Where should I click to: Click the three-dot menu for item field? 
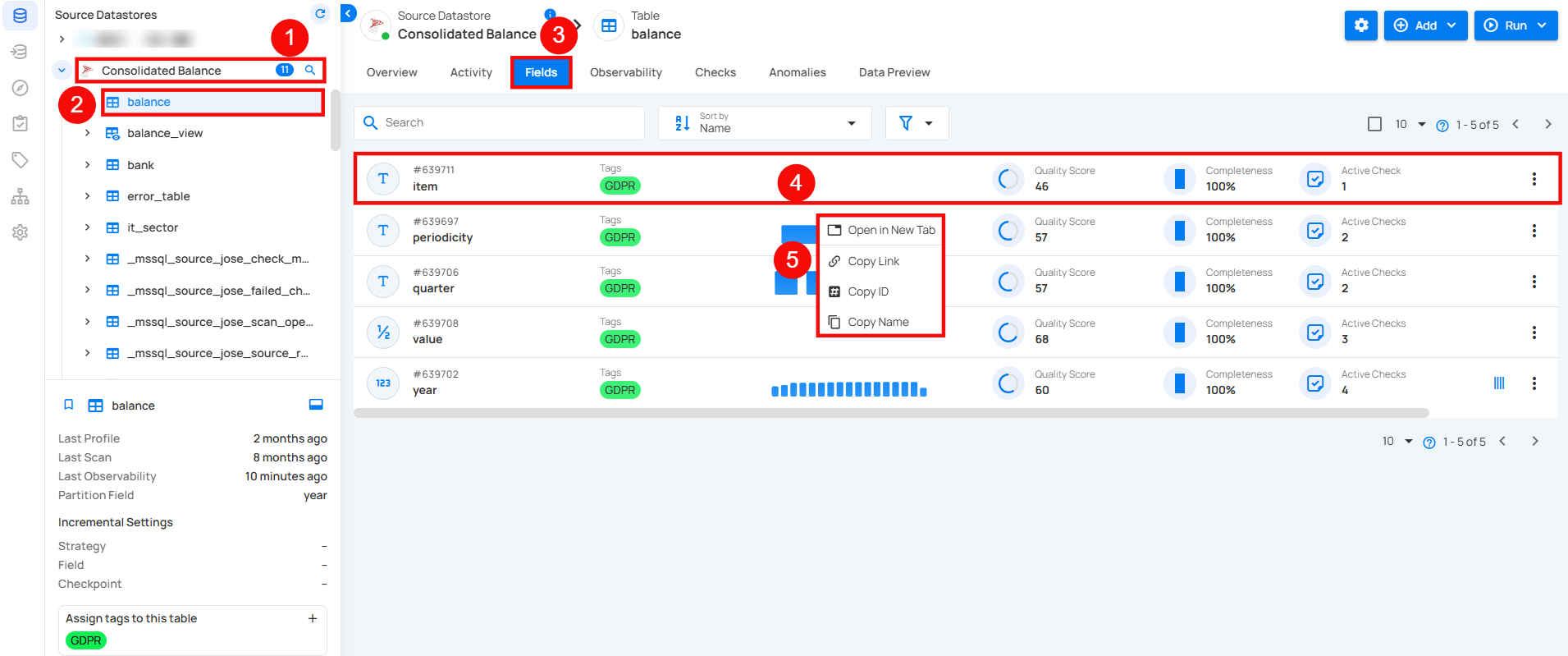[1534, 179]
